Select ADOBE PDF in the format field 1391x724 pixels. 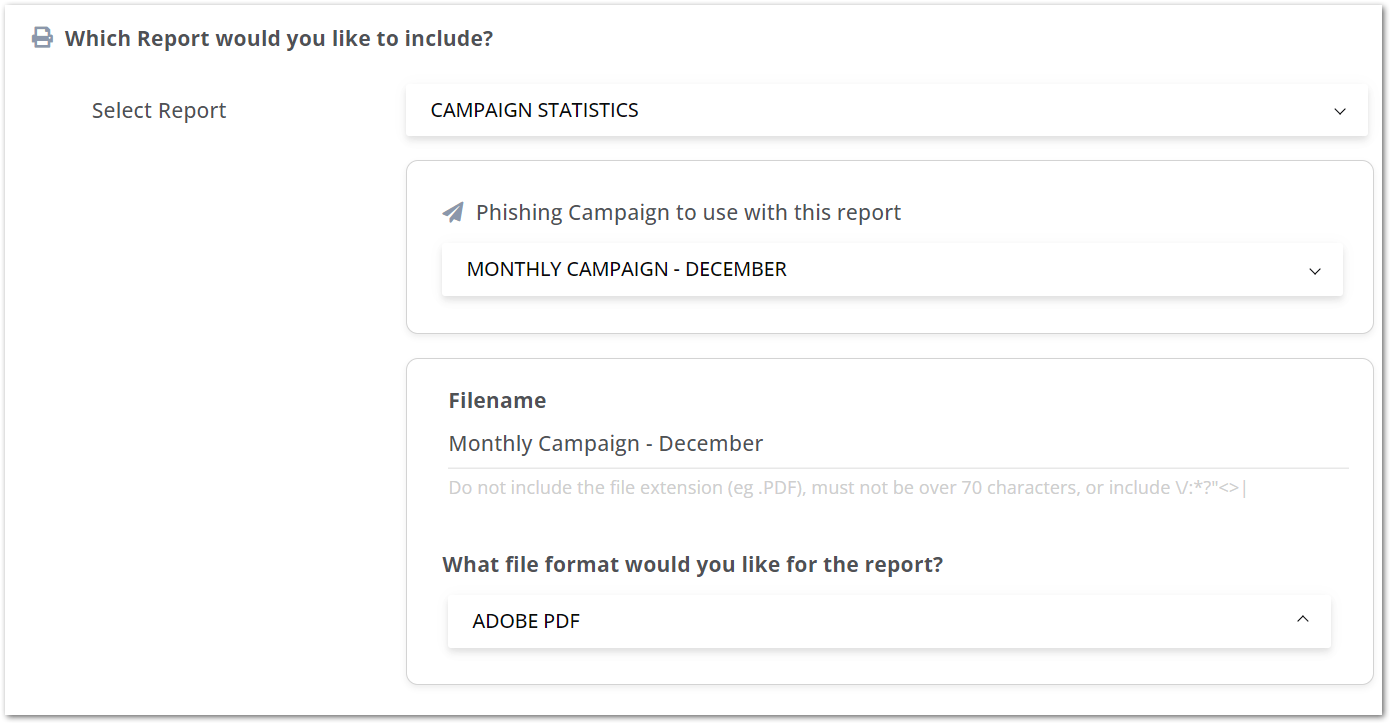click(x=527, y=620)
